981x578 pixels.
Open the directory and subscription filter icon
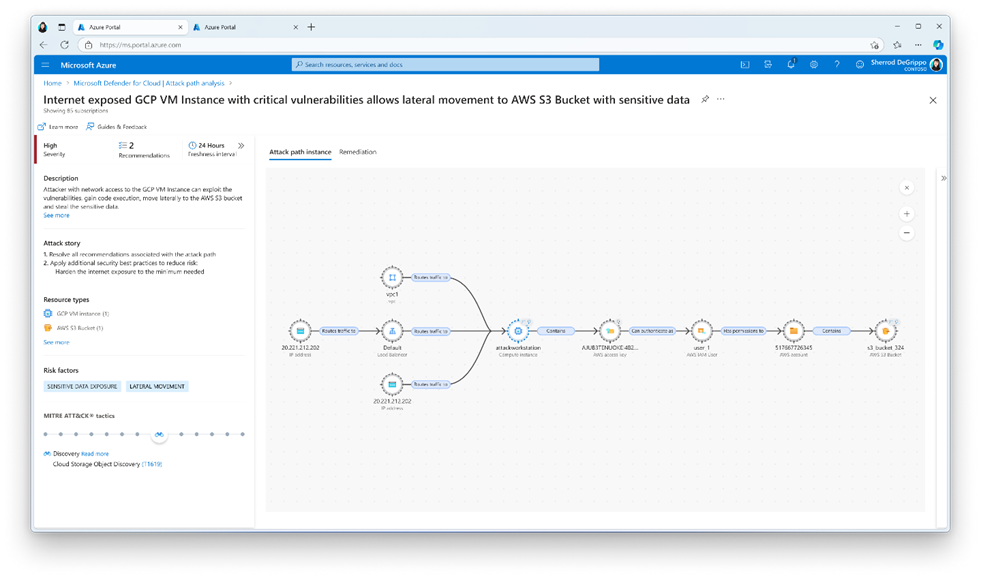pos(768,64)
